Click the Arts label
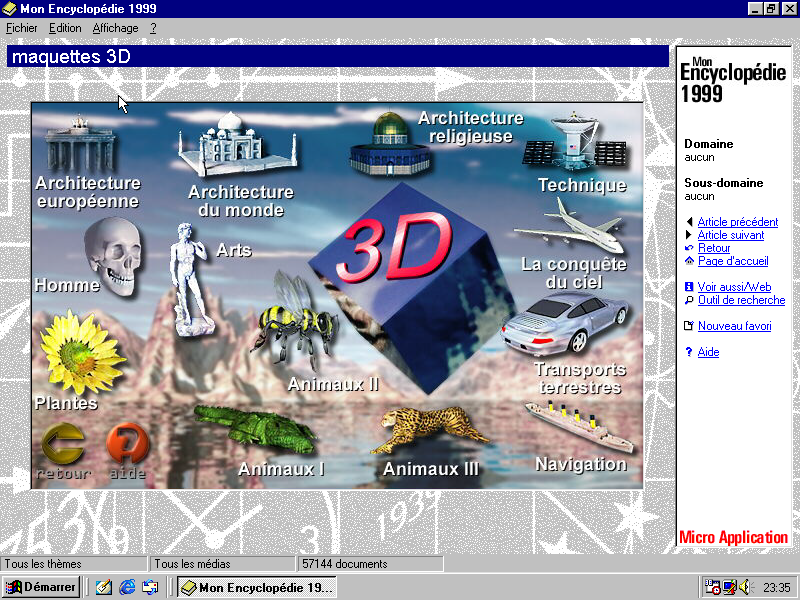Viewport: 800px width, 600px height. pos(234,249)
